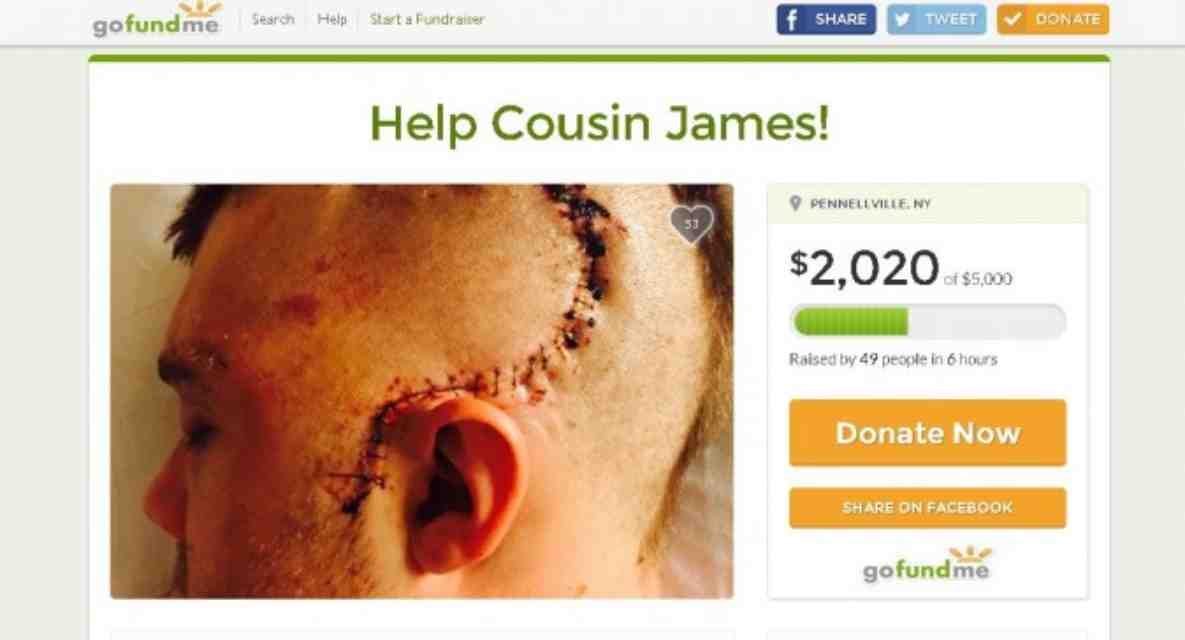Click the gofundme logo under Share button
The image size is (1185, 640).
tap(927, 564)
